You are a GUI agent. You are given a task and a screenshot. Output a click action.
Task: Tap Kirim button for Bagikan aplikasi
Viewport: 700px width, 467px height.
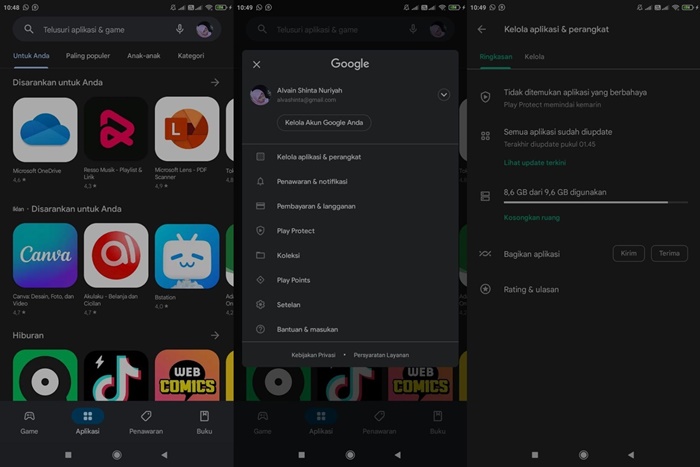[x=629, y=254]
